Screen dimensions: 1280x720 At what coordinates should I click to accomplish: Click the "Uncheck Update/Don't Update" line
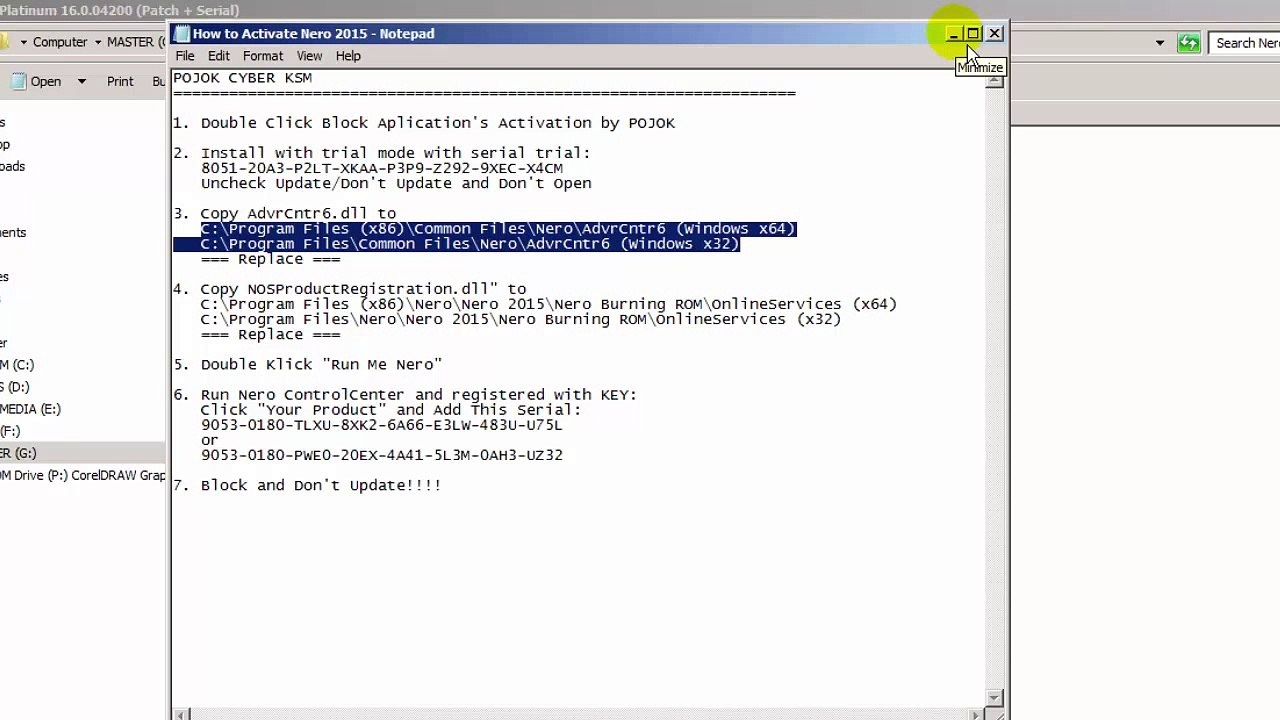point(396,183)
